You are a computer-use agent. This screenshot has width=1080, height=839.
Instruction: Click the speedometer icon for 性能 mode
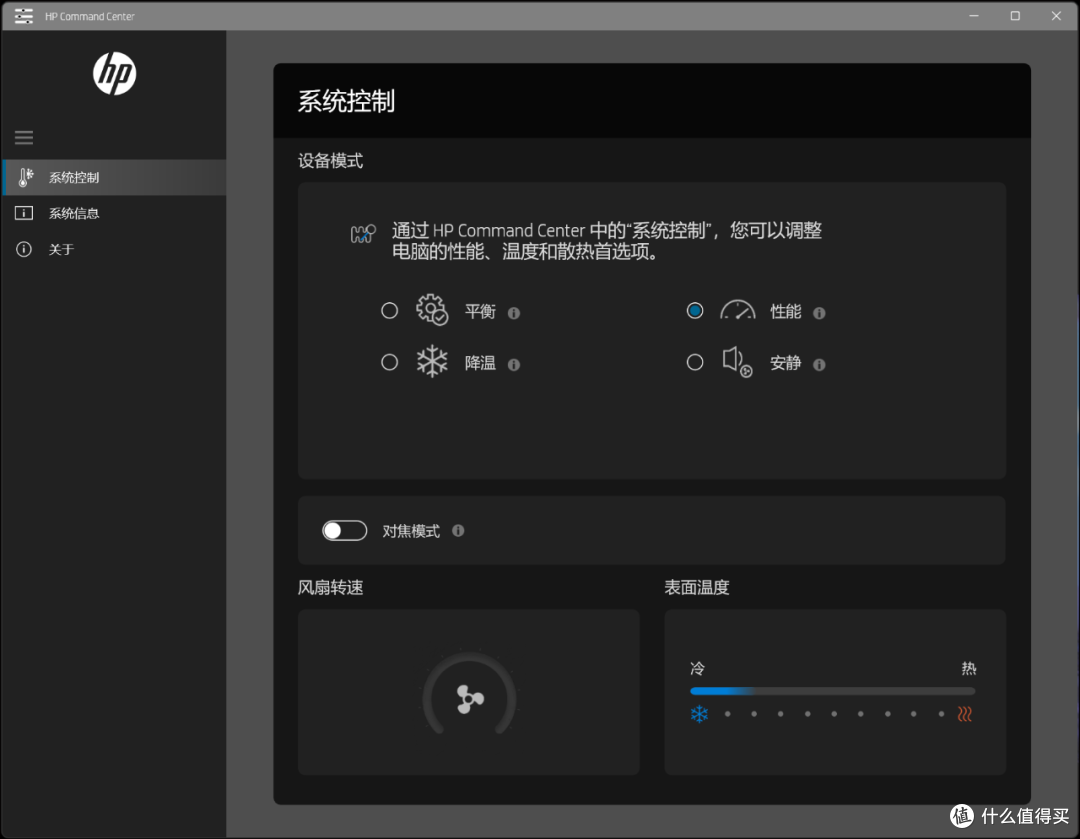737,310
